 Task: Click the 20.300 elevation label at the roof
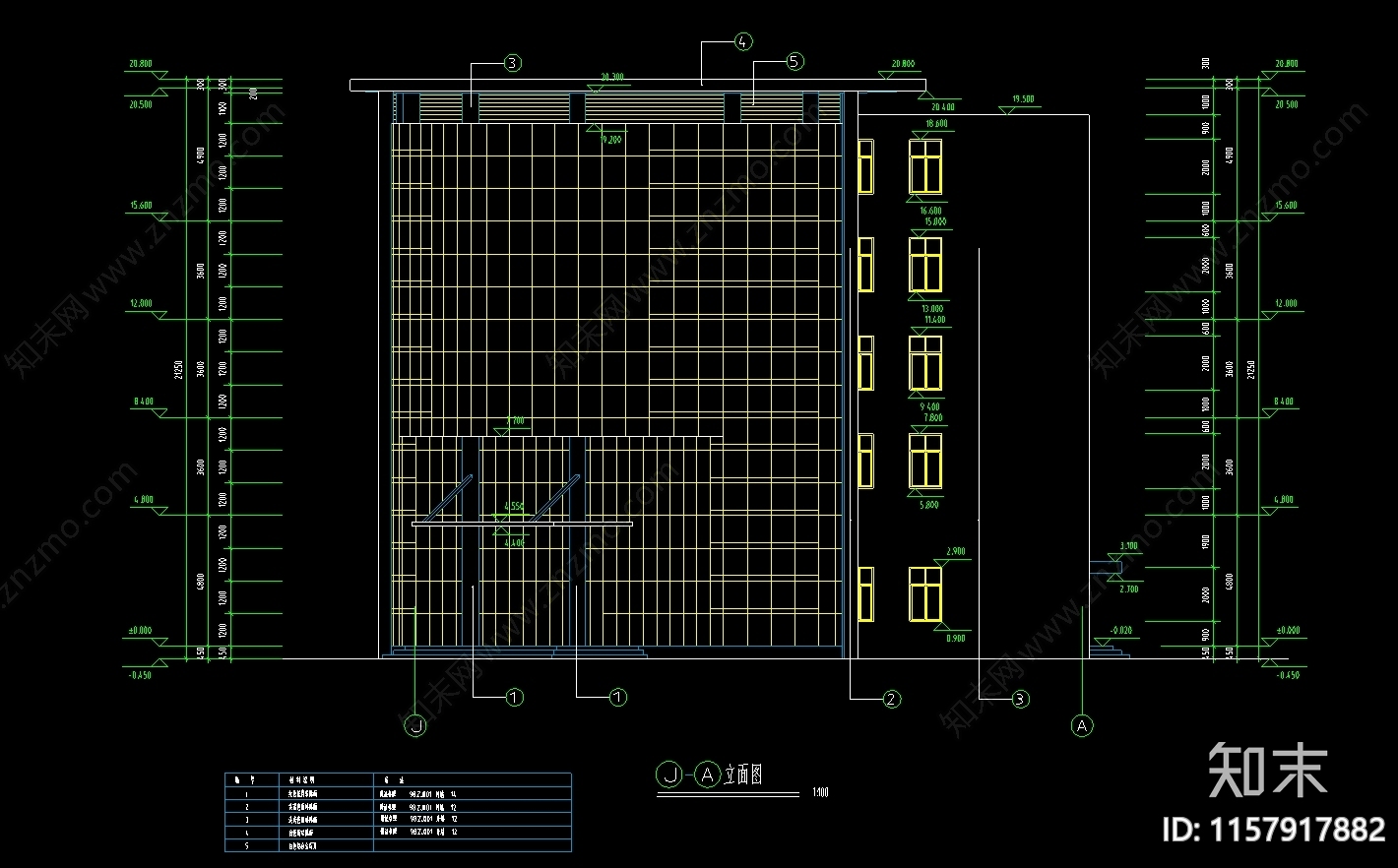point(611,76)
